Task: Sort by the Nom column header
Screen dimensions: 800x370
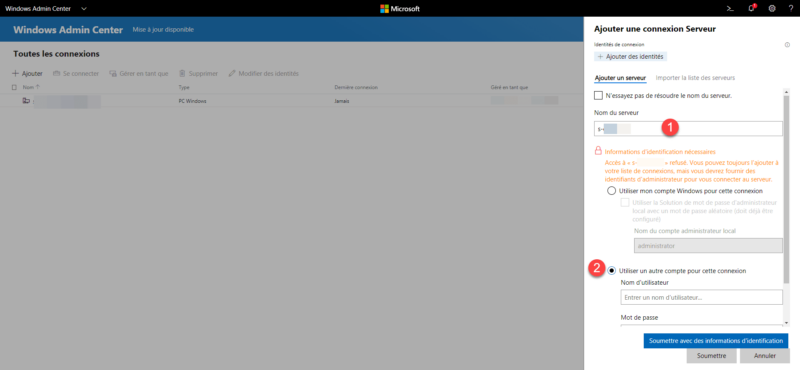Action: (x=31, y=88)
